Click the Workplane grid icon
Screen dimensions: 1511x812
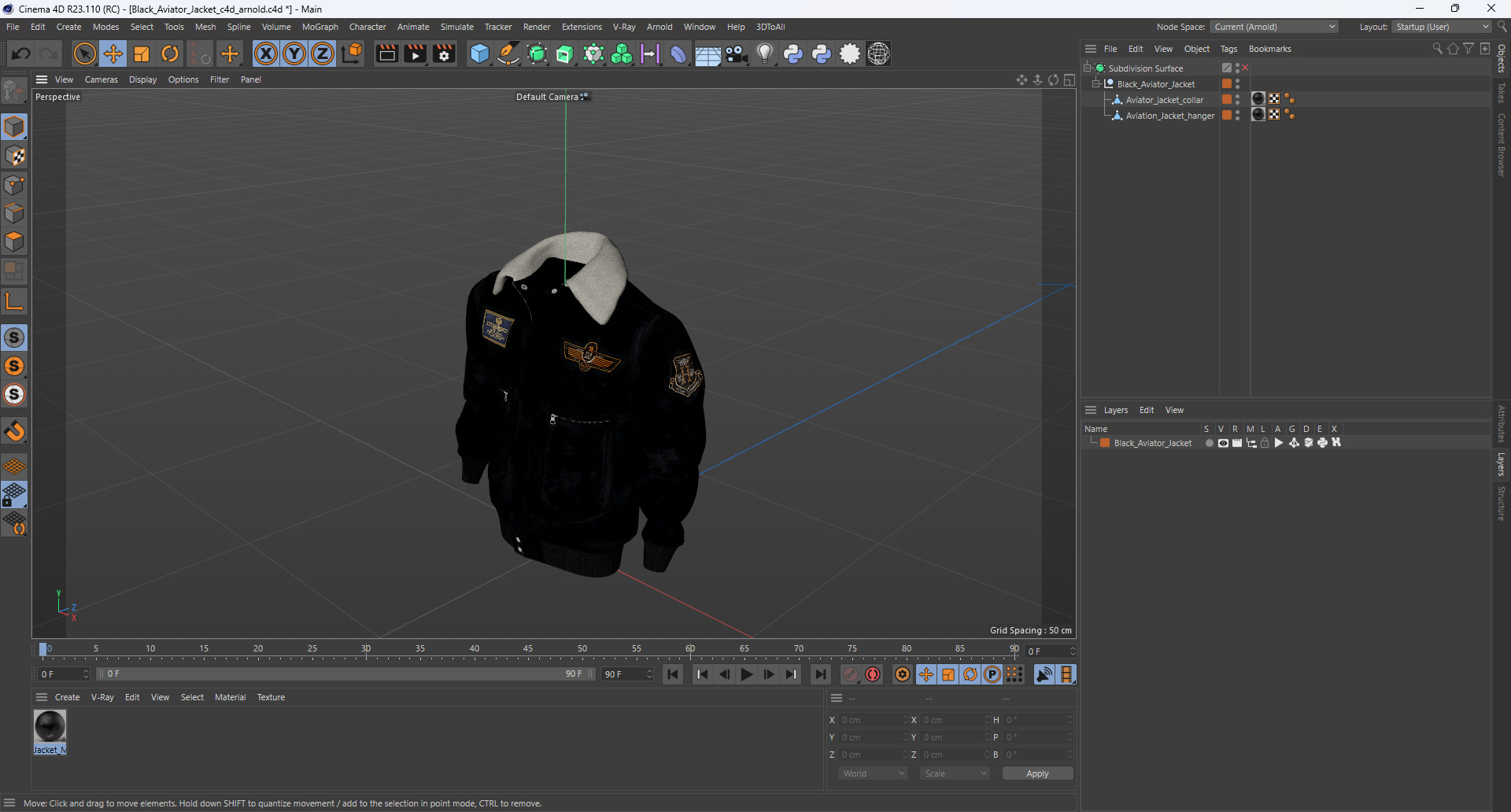tap(14, 466)
